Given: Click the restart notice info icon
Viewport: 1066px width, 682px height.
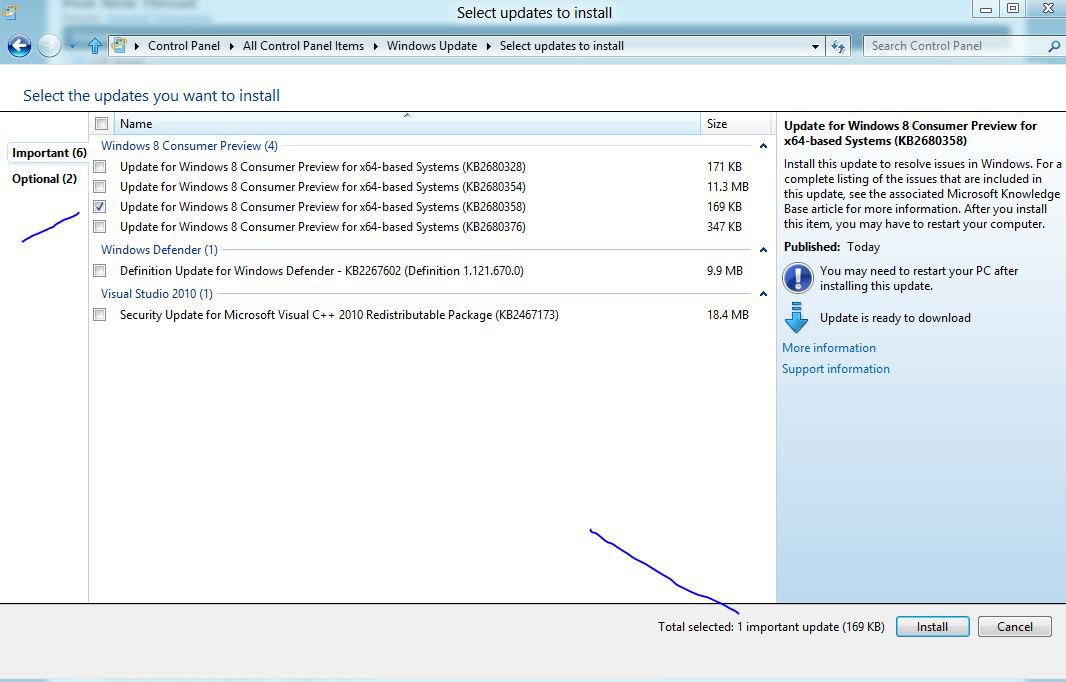Looking at the screenshot, I should point(797,278).
